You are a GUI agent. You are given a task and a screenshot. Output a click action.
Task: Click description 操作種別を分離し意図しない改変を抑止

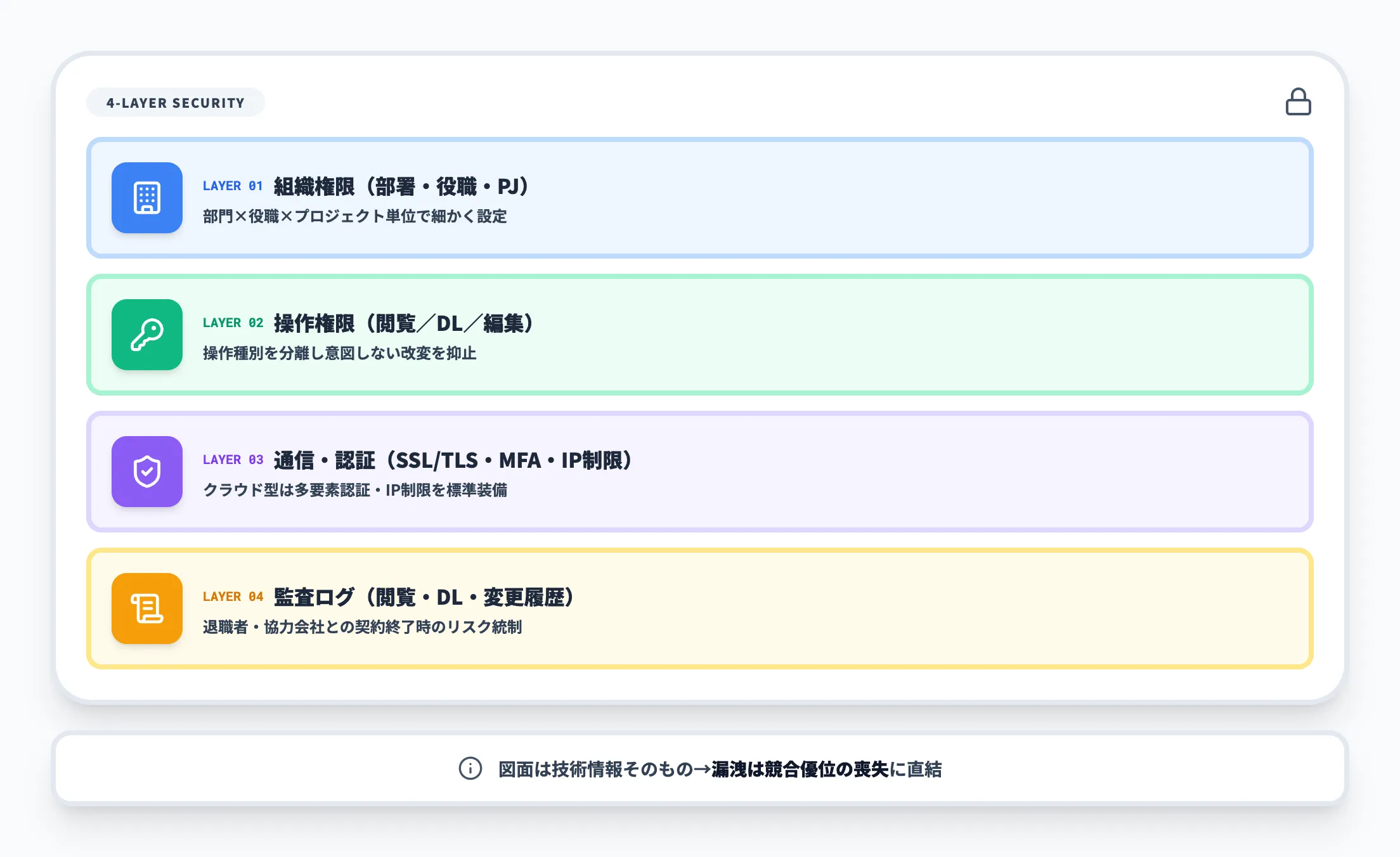click(x=340, y=353)
